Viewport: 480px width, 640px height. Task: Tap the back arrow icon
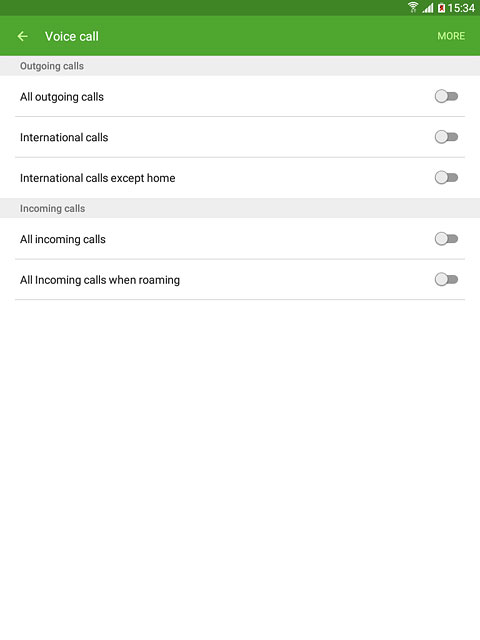(x=23, y=36)
